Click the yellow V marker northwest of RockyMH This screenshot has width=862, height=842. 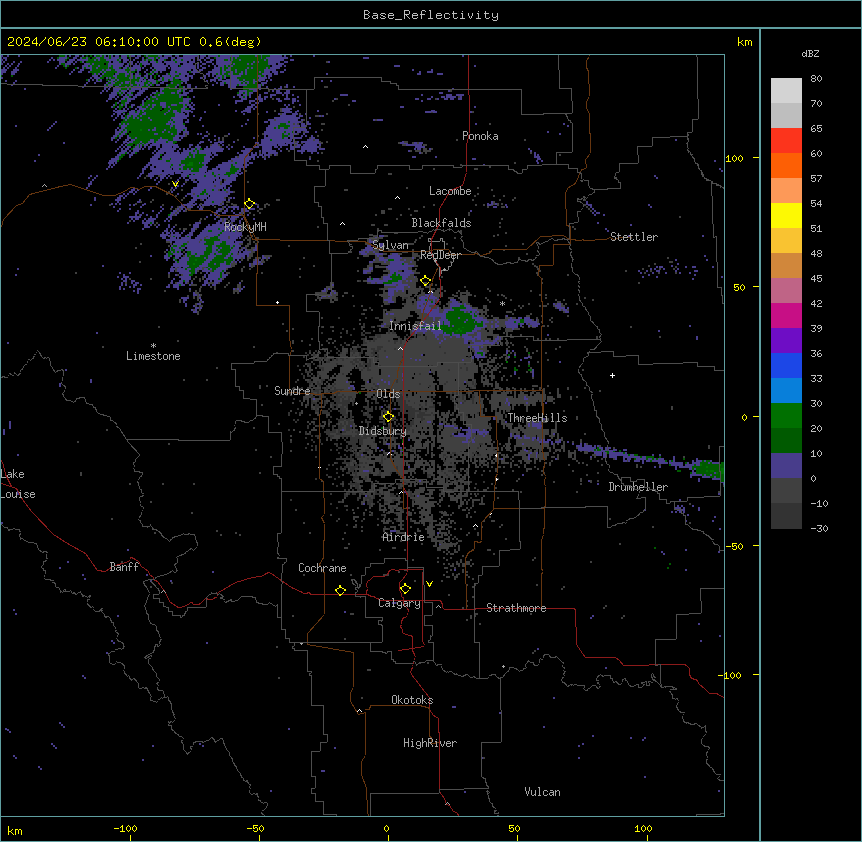[175, 184]
